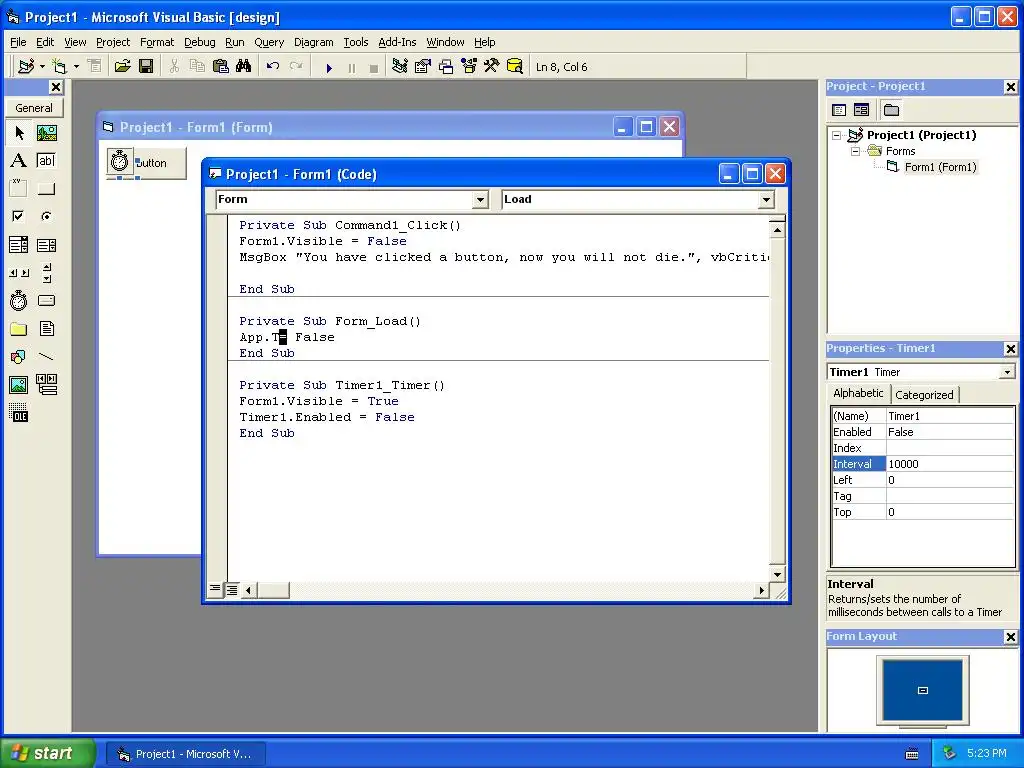Open Add Standard EXE Project dropdown arrow
The height and width of the screenshot is (768, 1024).
click(42, 67)
